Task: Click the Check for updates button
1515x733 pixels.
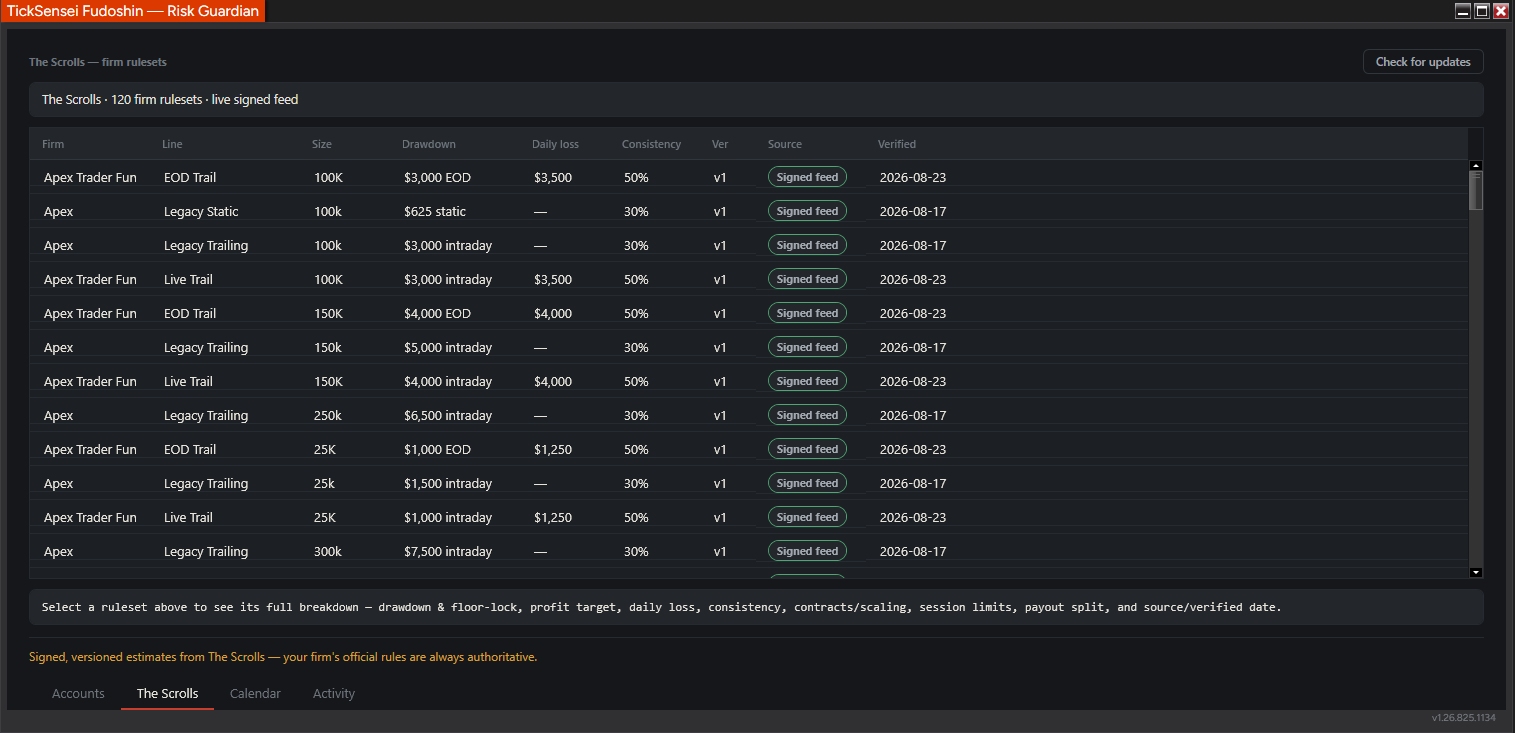Action: (x=1423, y=62)
